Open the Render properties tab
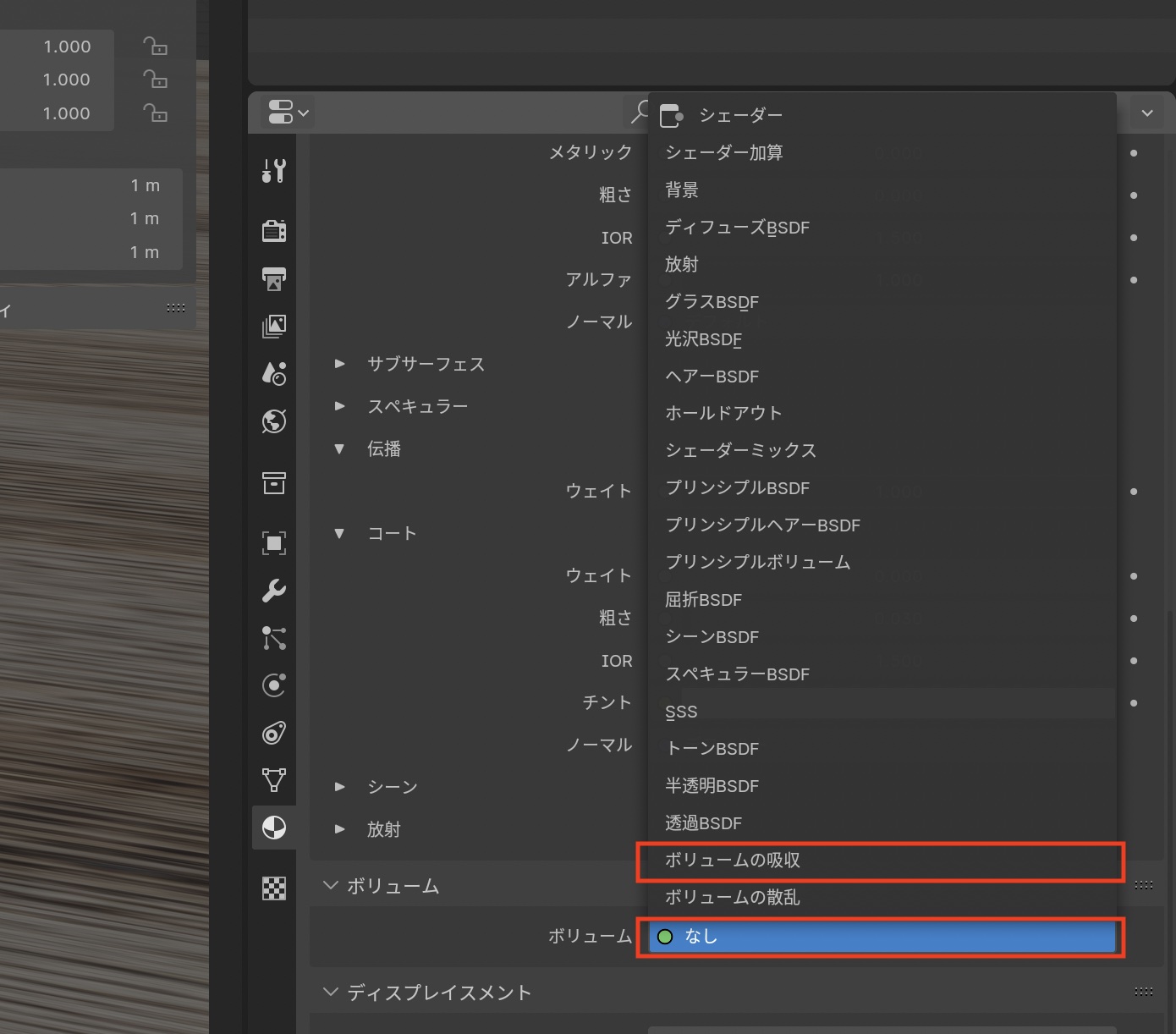This screenshot has width=1176, height=1034. coord(273,230)
